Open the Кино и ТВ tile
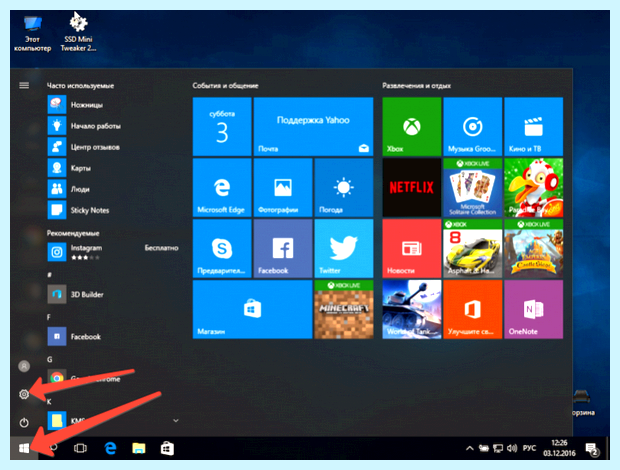The height and width of the screenshot is (470, 620). coord(533,126)
